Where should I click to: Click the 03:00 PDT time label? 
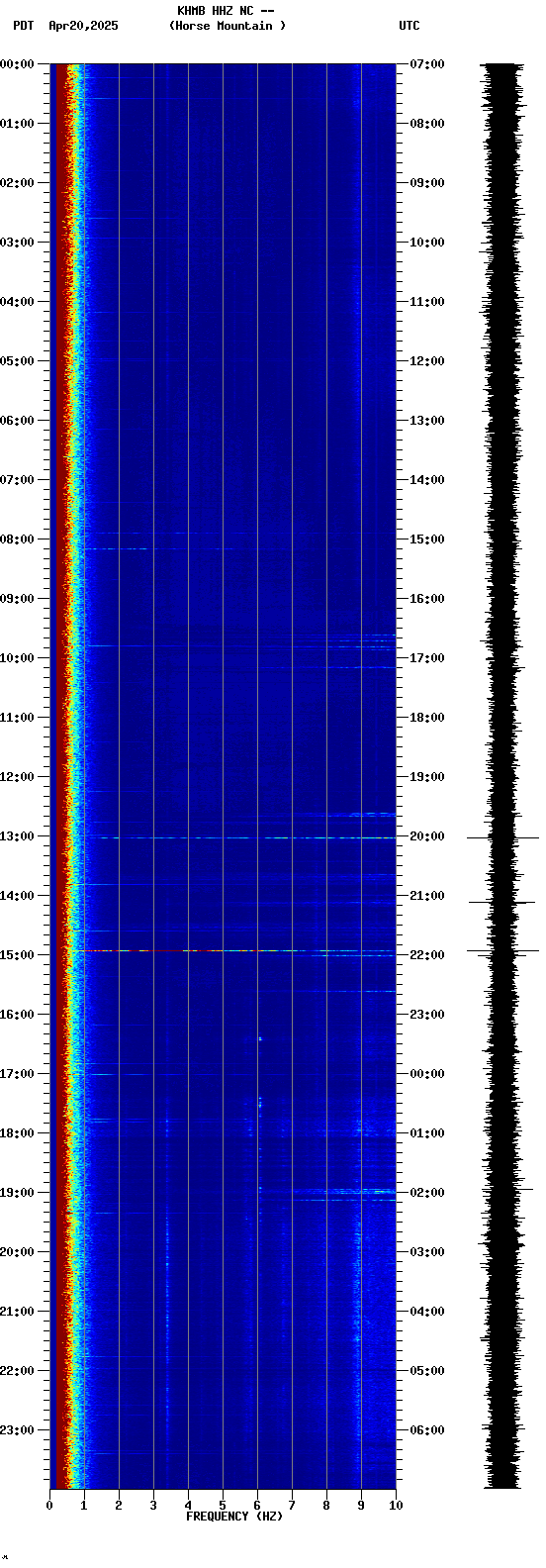[x=17, y=243]
